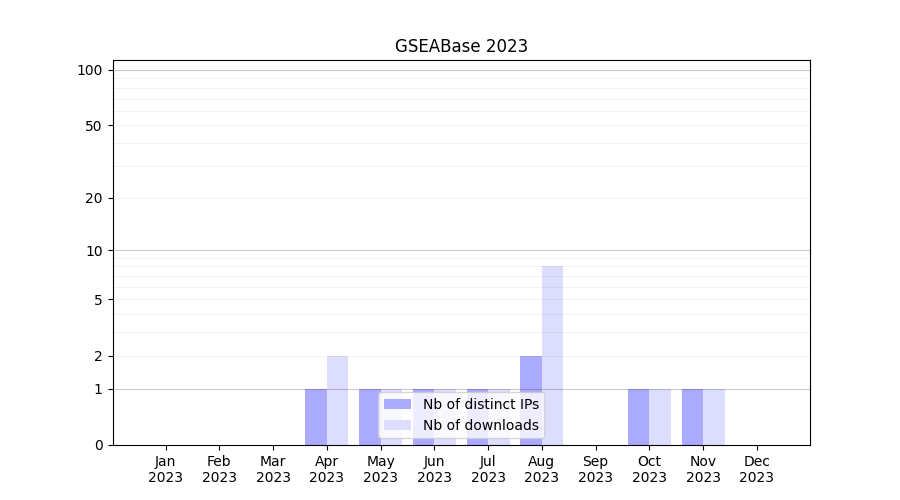Image resolution: width=900 pixels, height=500 pixels.
Task: Select the Dec 2023 x-axis label
Action: coord(756,469)
